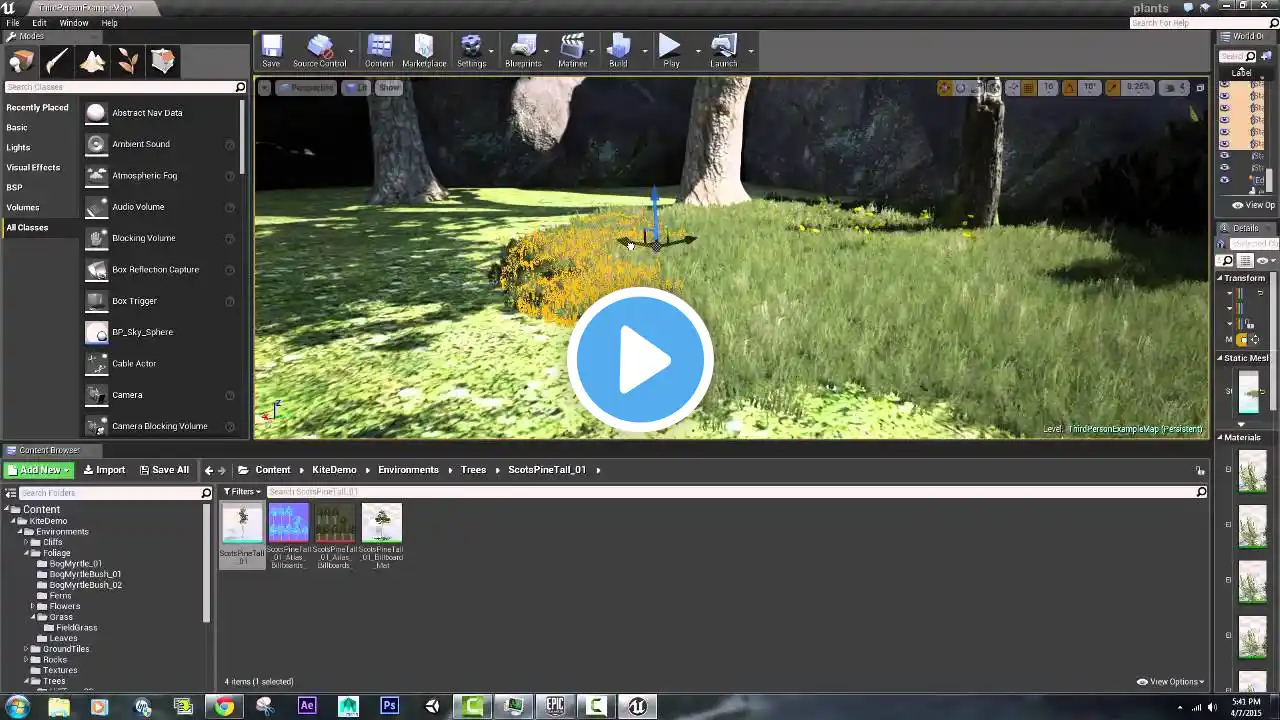The height and width of the screenshot is (720, 1280).
Task: Open the Add New dropdown
Action: 40,470
